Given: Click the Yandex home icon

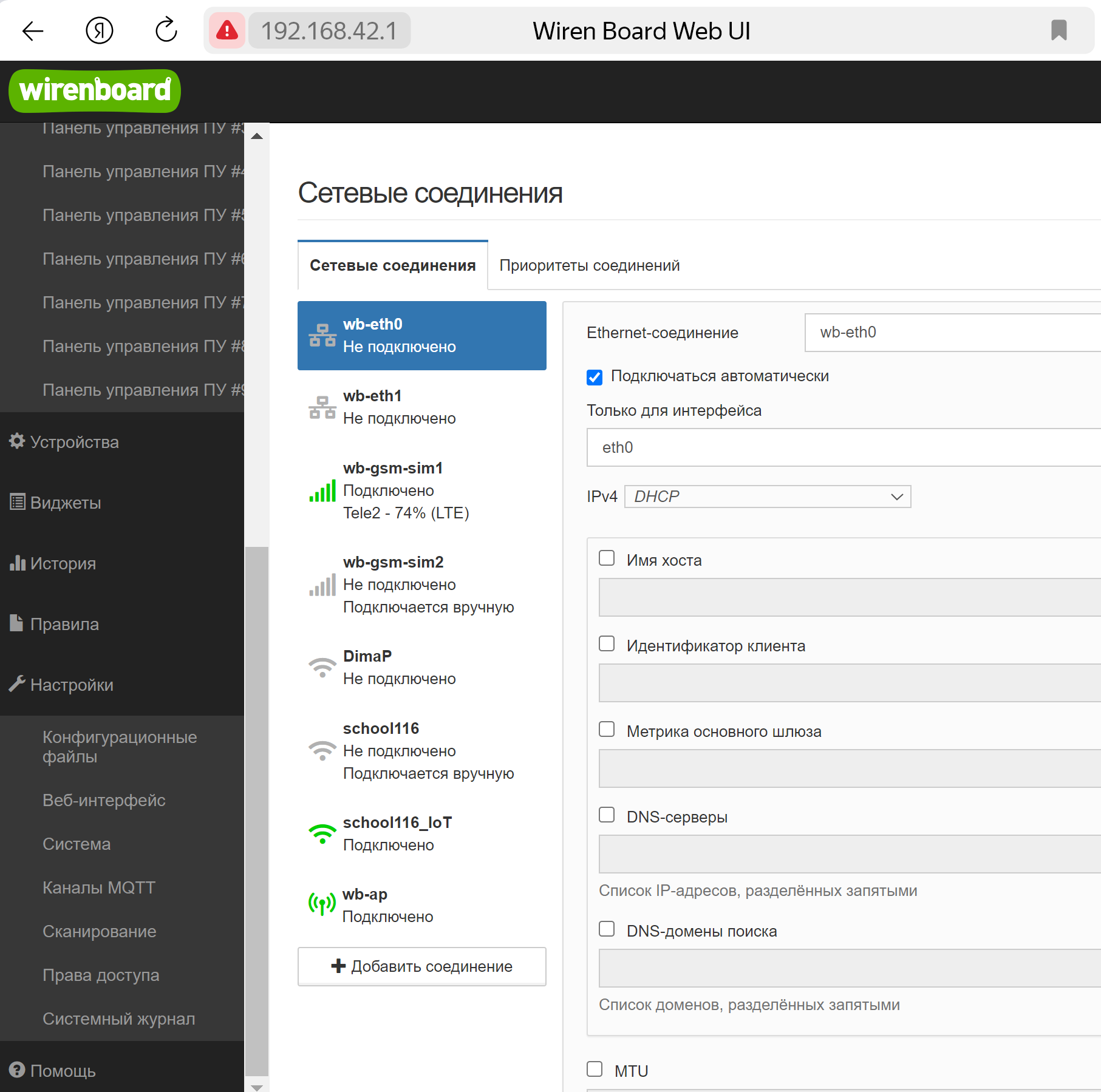Looking at the screenshot, I should tap(100, 30).
